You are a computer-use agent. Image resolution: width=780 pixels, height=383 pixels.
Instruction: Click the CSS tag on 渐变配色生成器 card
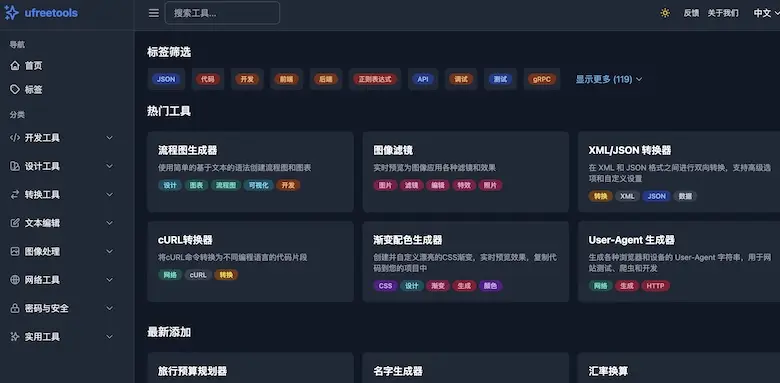point(386,286)
